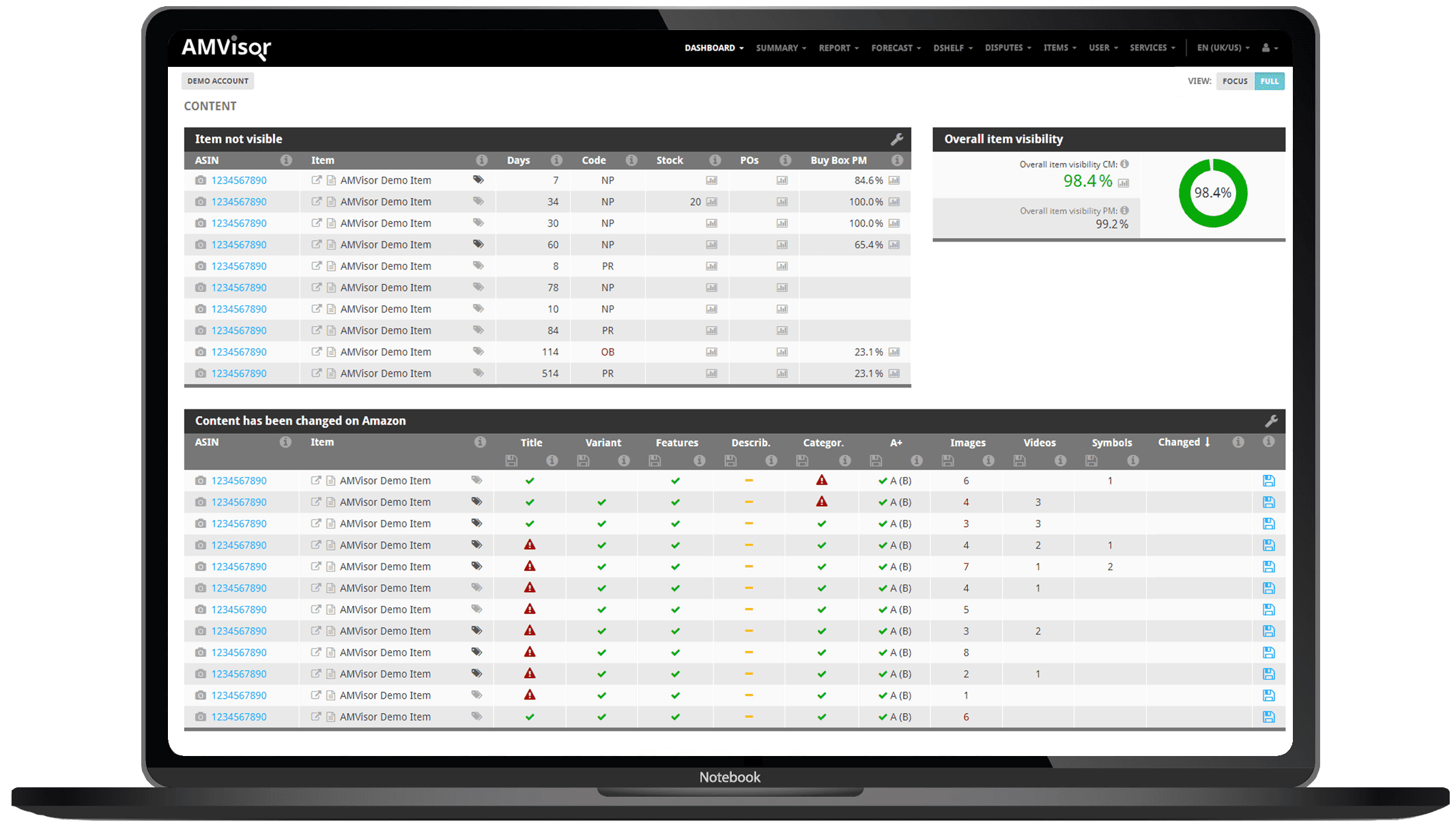Switch view to FULL mode
This screenshot has width=1456, height=829.
click(1269, 81)
